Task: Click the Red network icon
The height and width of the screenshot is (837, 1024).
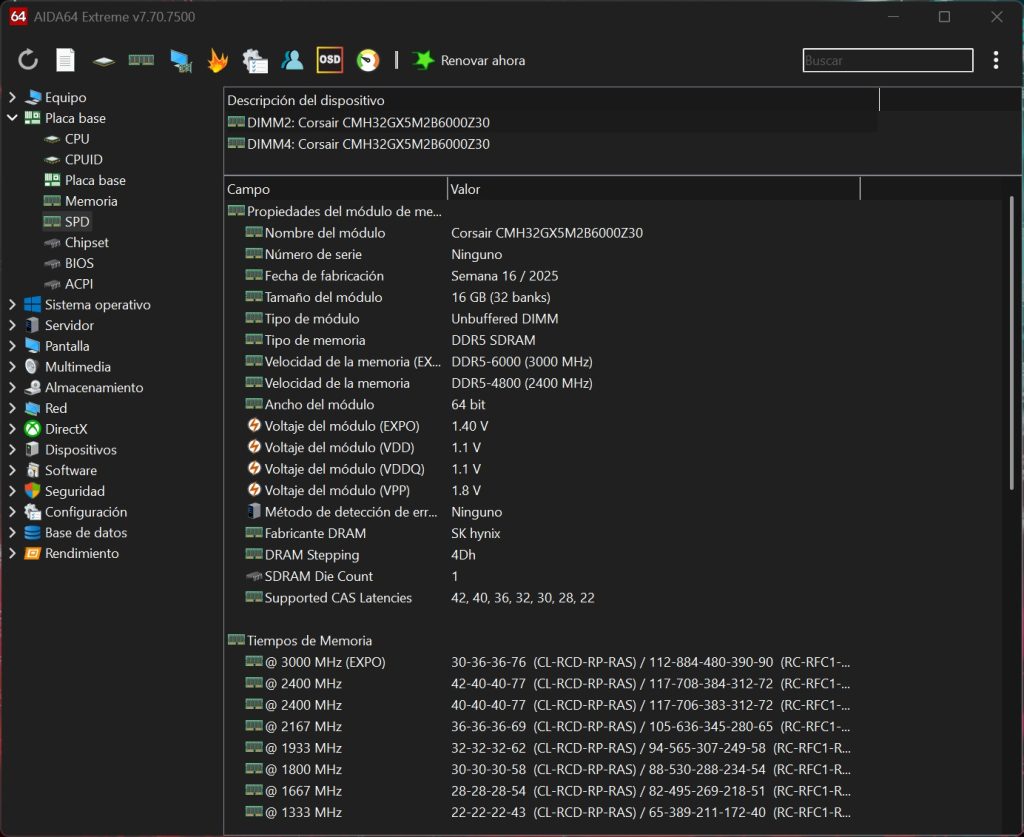Action: coord(33,408)
